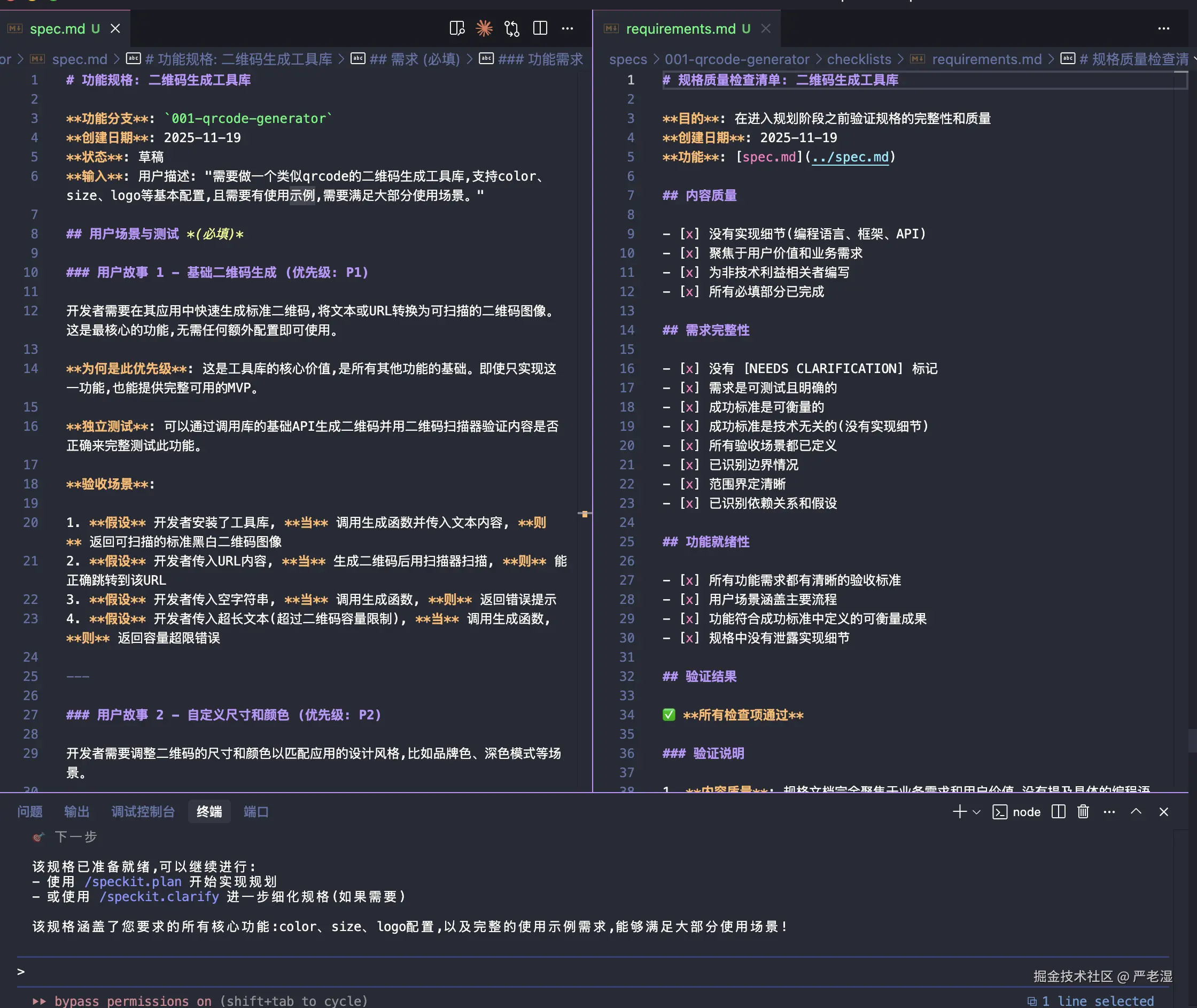Viewport: 1197px width, 1008px height.
Task: Create a new terminal with the plus icon
Action: point(959,812)
